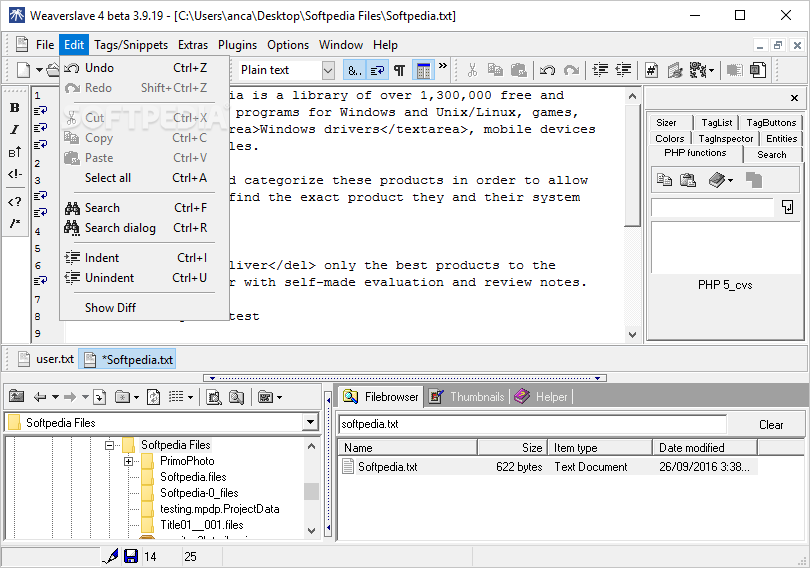
Task: Click the Redo arrow in the main toolbar
Action: coord(571,70)
